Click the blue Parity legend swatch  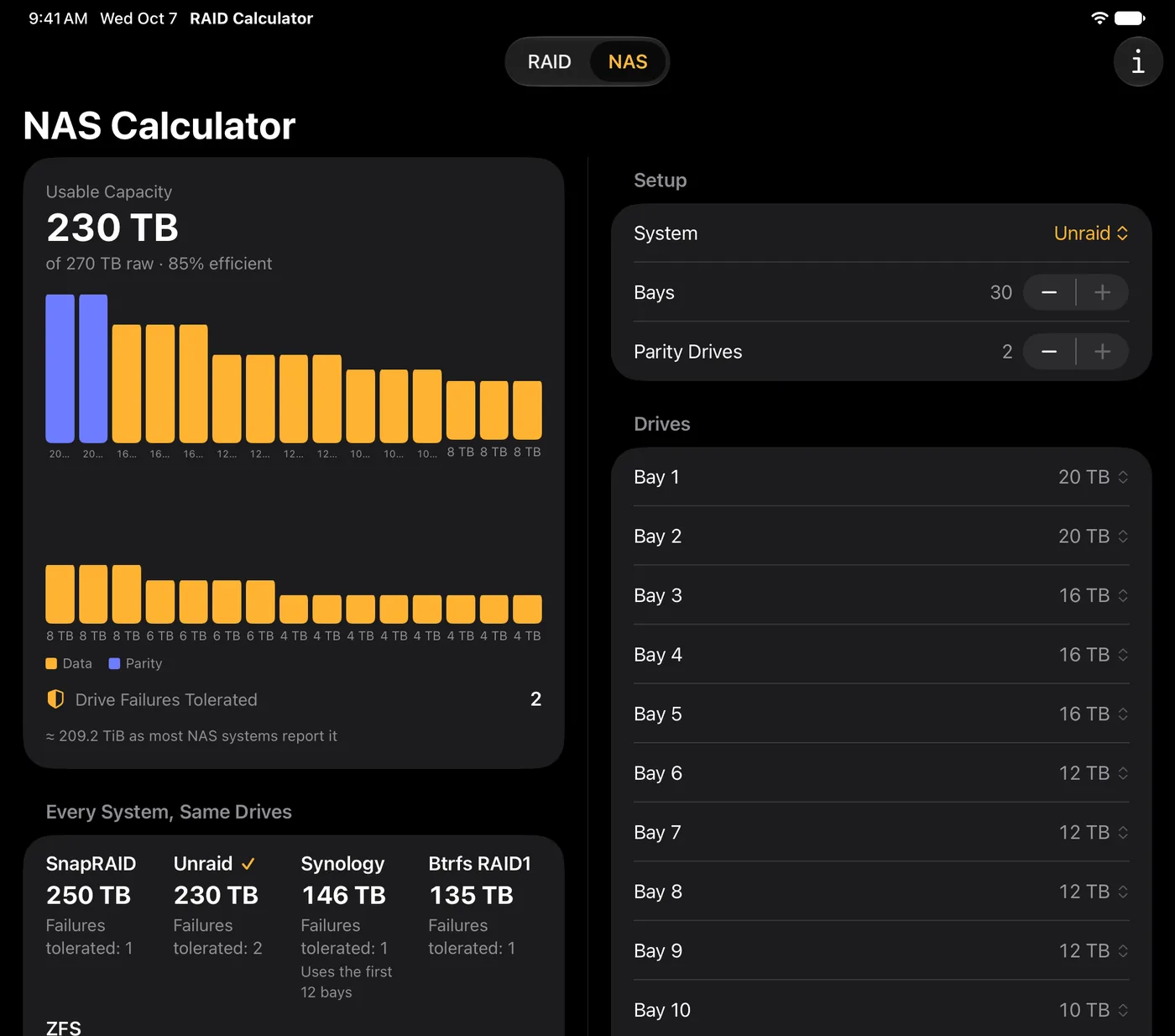(114, 663)
